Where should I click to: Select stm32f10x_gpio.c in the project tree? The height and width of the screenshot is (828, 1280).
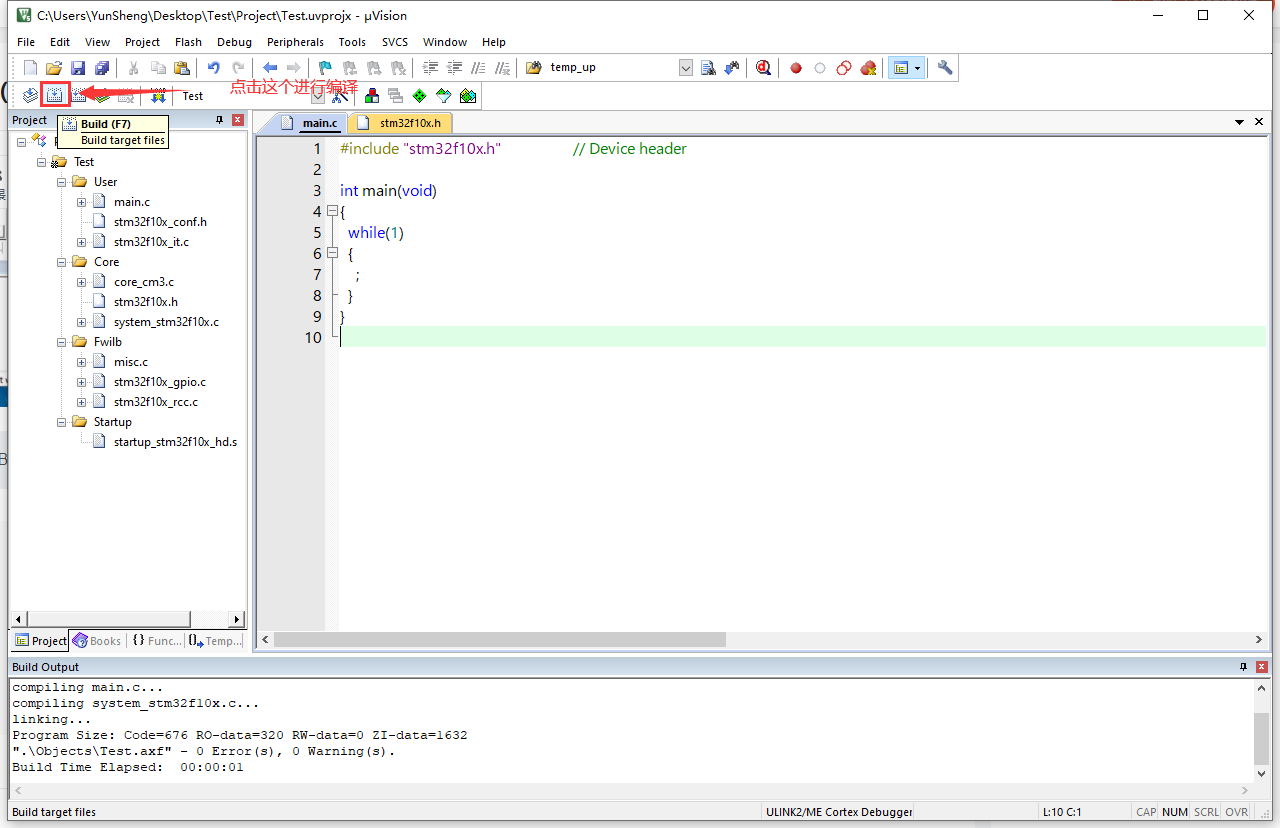click(160, 382)
